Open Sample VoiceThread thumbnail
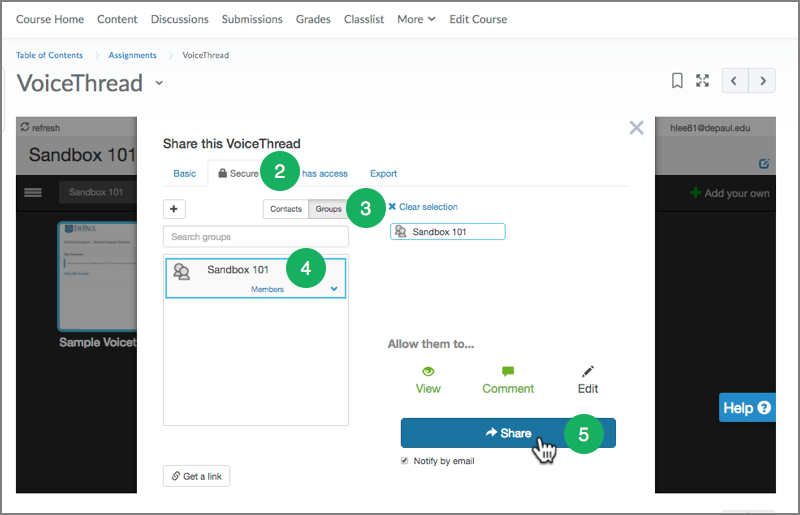Viewport: 800px width, 515px height. tap(97, 277)
